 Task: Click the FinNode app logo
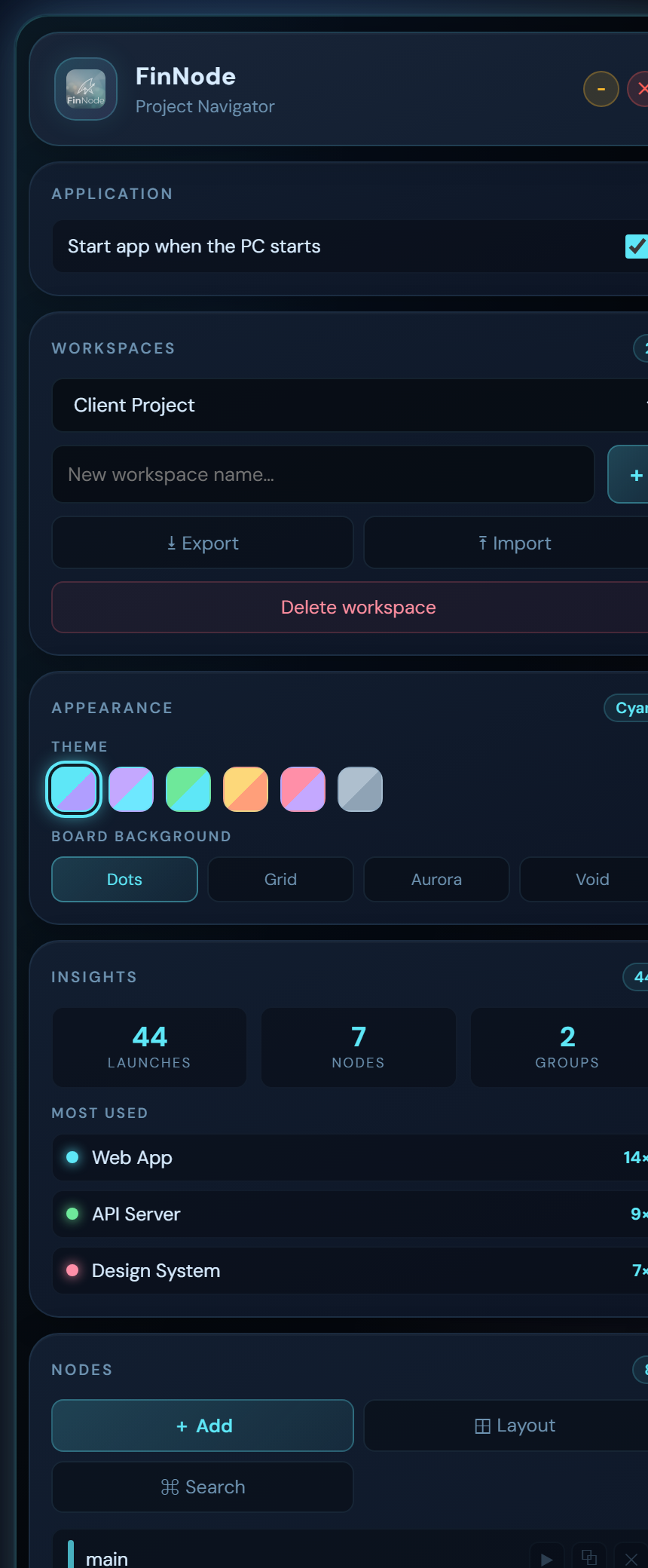(86, 89)
